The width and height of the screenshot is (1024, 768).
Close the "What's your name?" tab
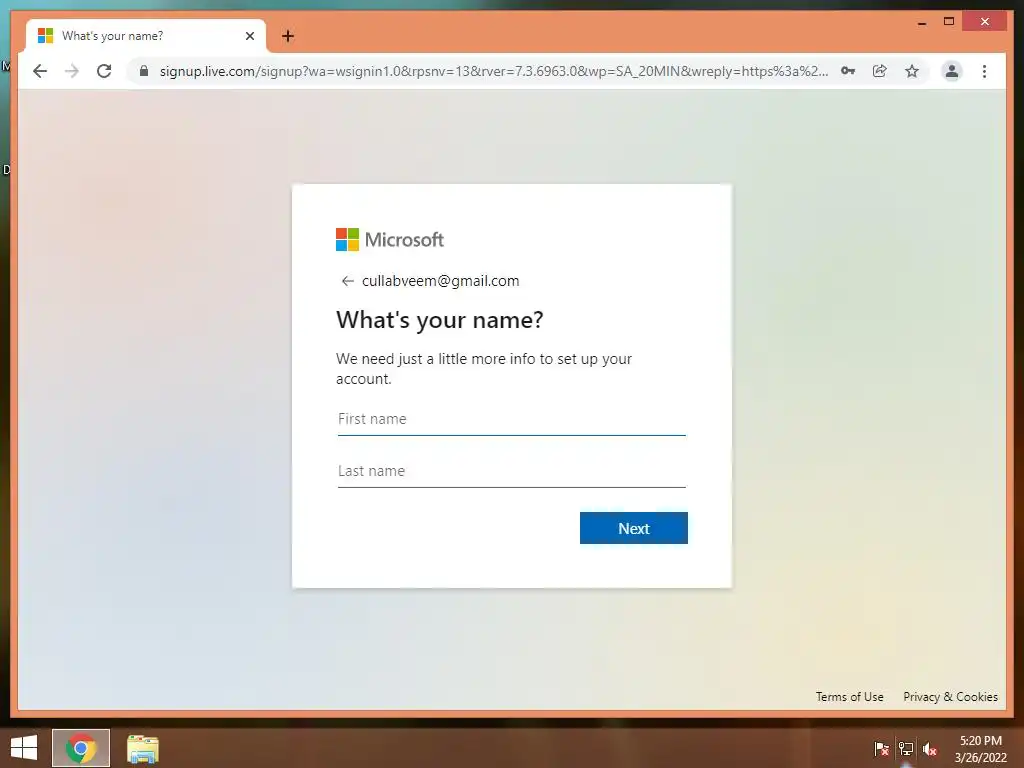[x=249, y=36]
